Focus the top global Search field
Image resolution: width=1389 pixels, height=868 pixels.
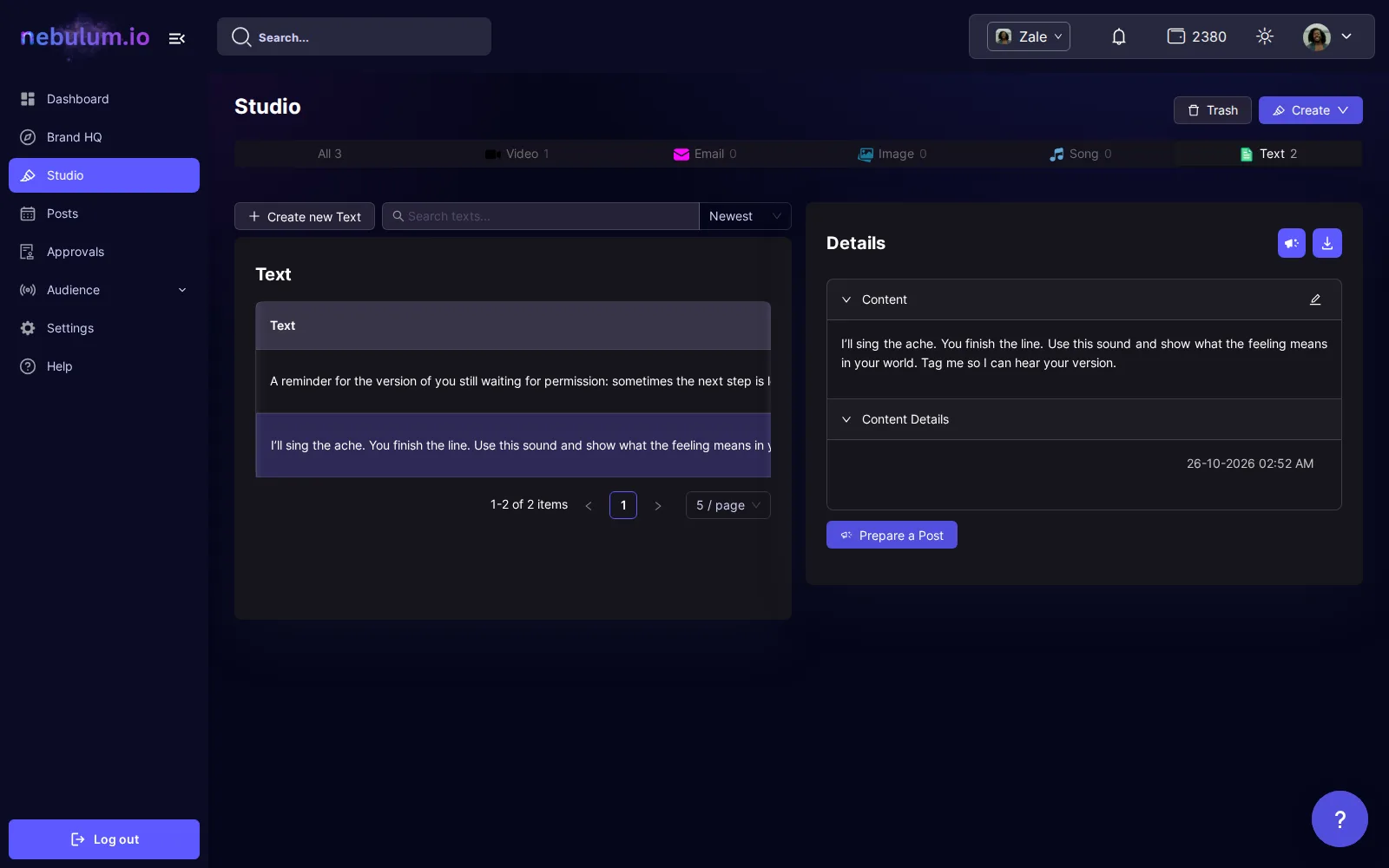click(354, 36)
